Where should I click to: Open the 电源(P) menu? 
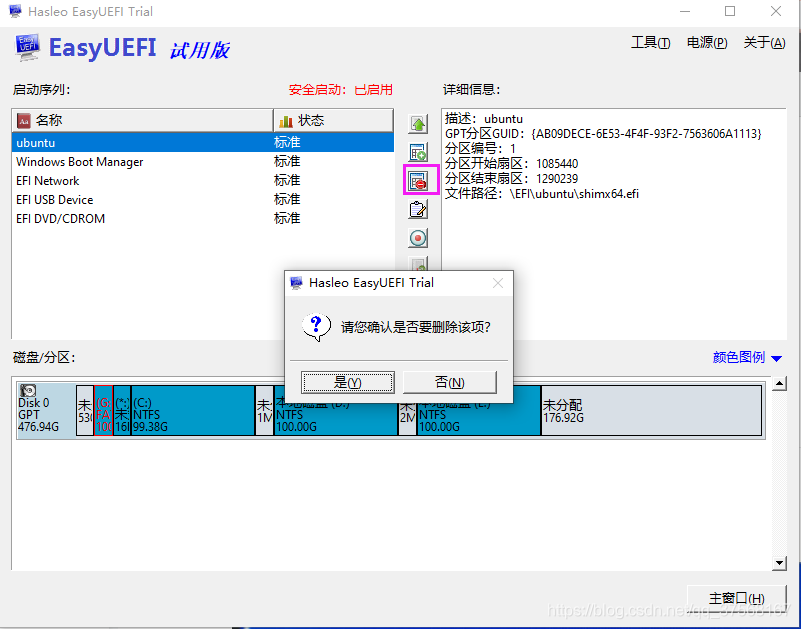706,44
